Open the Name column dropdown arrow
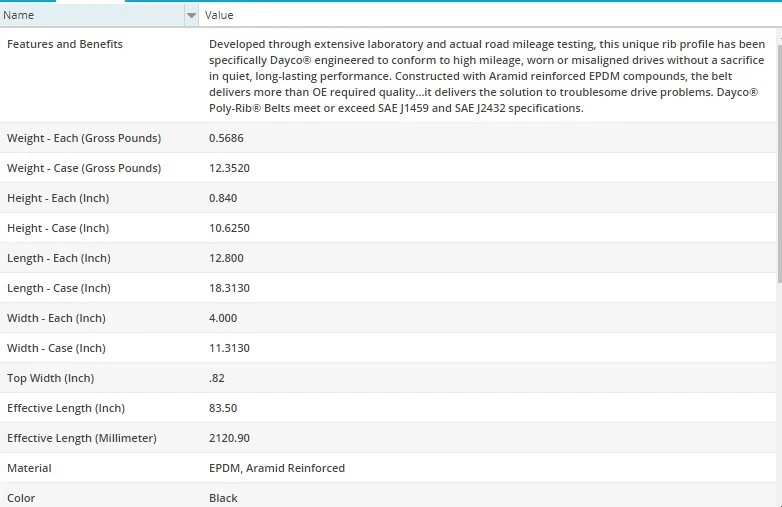Image resolution: width=782 pixels, height=507 pixels. [191, 15]
